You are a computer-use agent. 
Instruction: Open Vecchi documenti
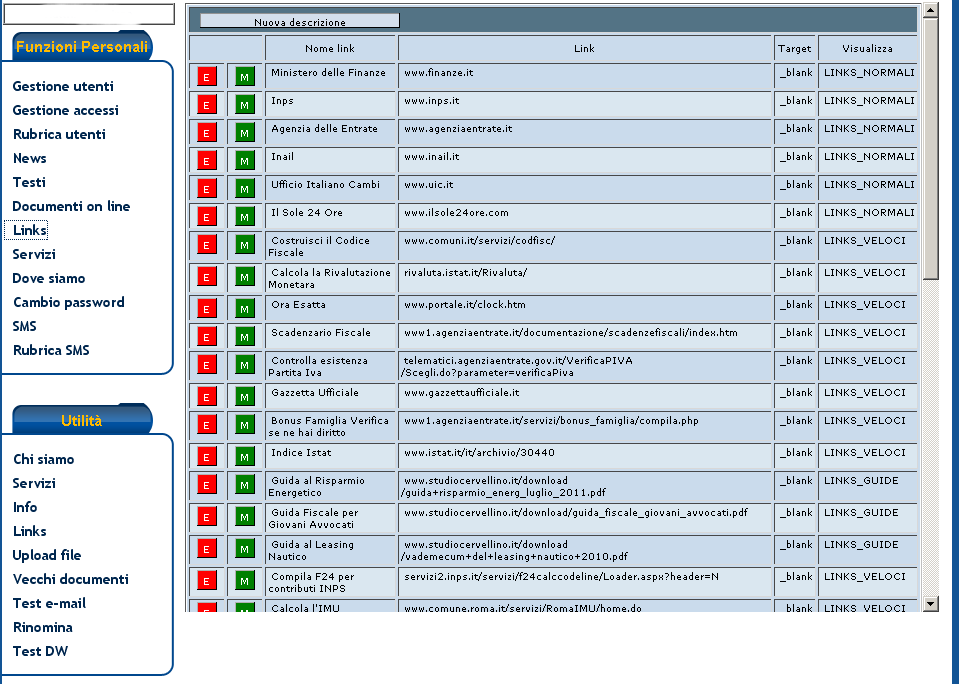pos(70,579)
